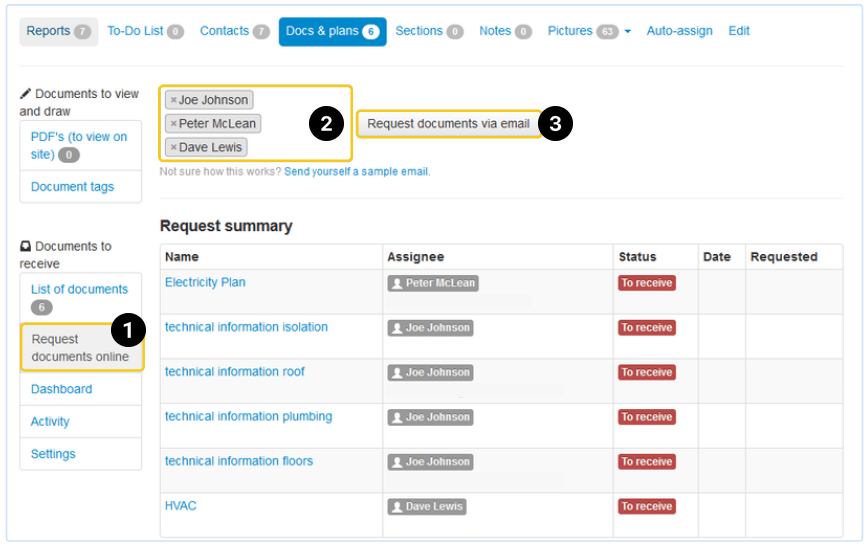Open Electricity Plan document link
The height and width of the screenshot is (548, 868).
[205, 283]
